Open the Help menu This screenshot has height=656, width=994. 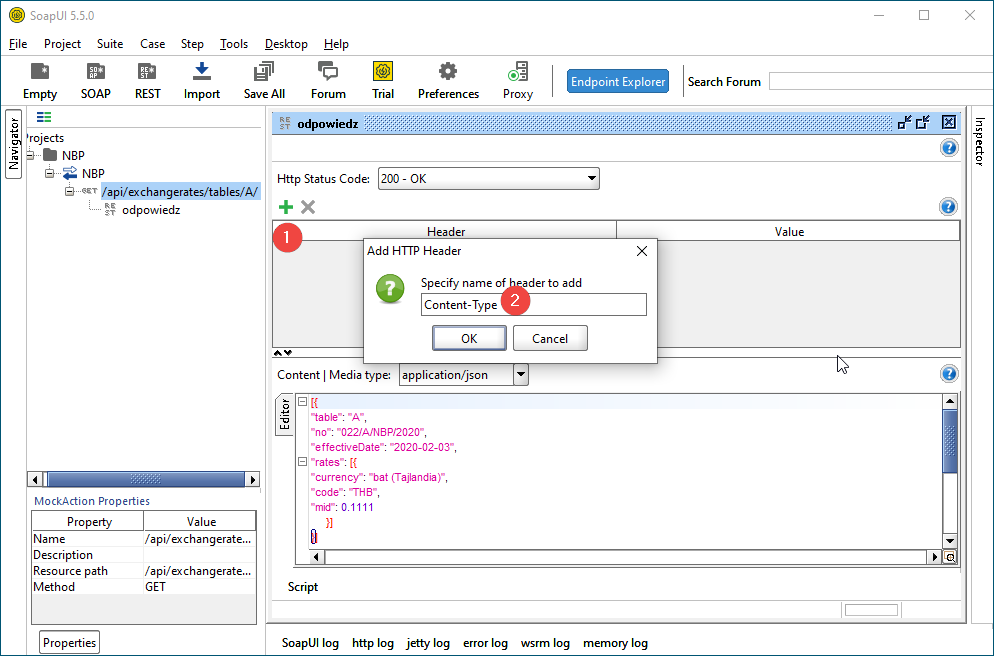tap(336, 44)
